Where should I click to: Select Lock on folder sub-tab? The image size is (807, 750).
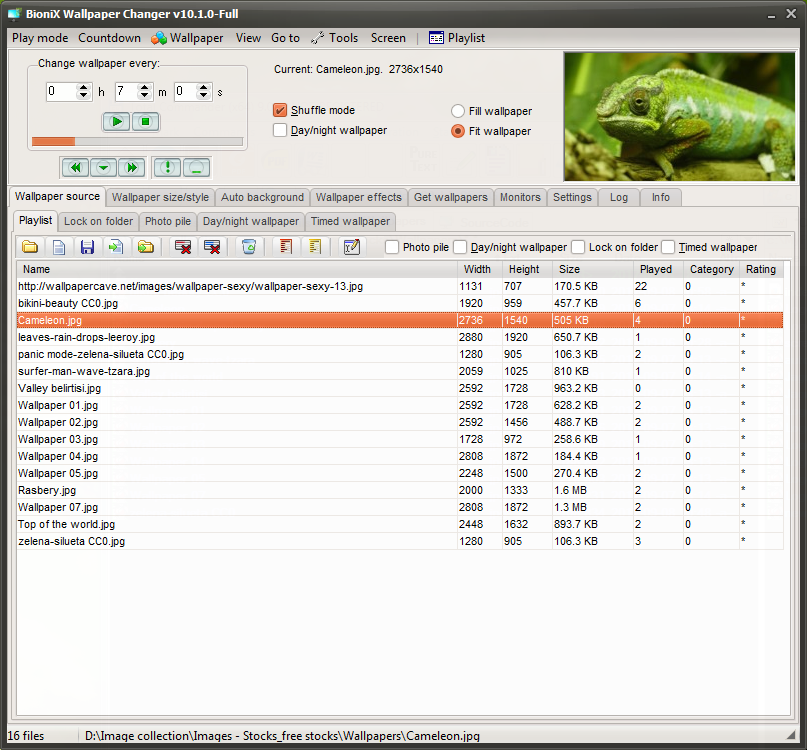point(98,221)
